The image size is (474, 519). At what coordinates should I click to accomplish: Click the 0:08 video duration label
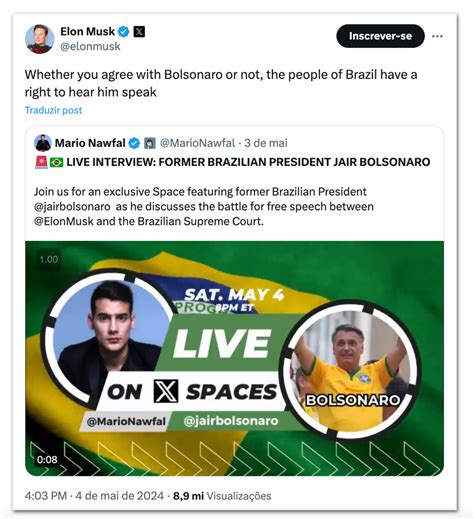(x=47, y=460)
